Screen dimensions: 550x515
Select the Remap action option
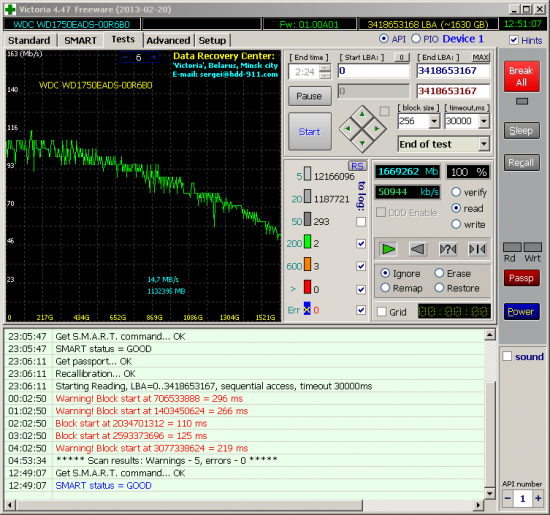[385, 288]
